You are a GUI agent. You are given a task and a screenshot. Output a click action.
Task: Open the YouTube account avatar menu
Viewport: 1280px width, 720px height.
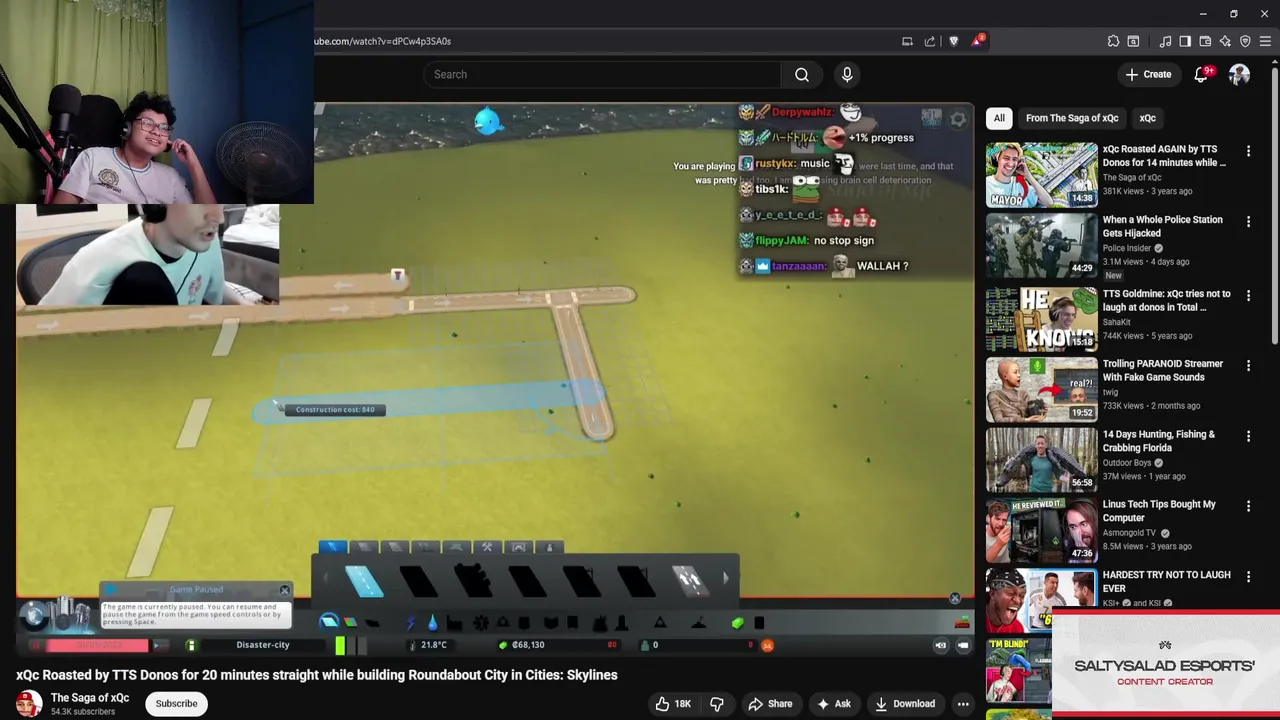[1239, 74]
